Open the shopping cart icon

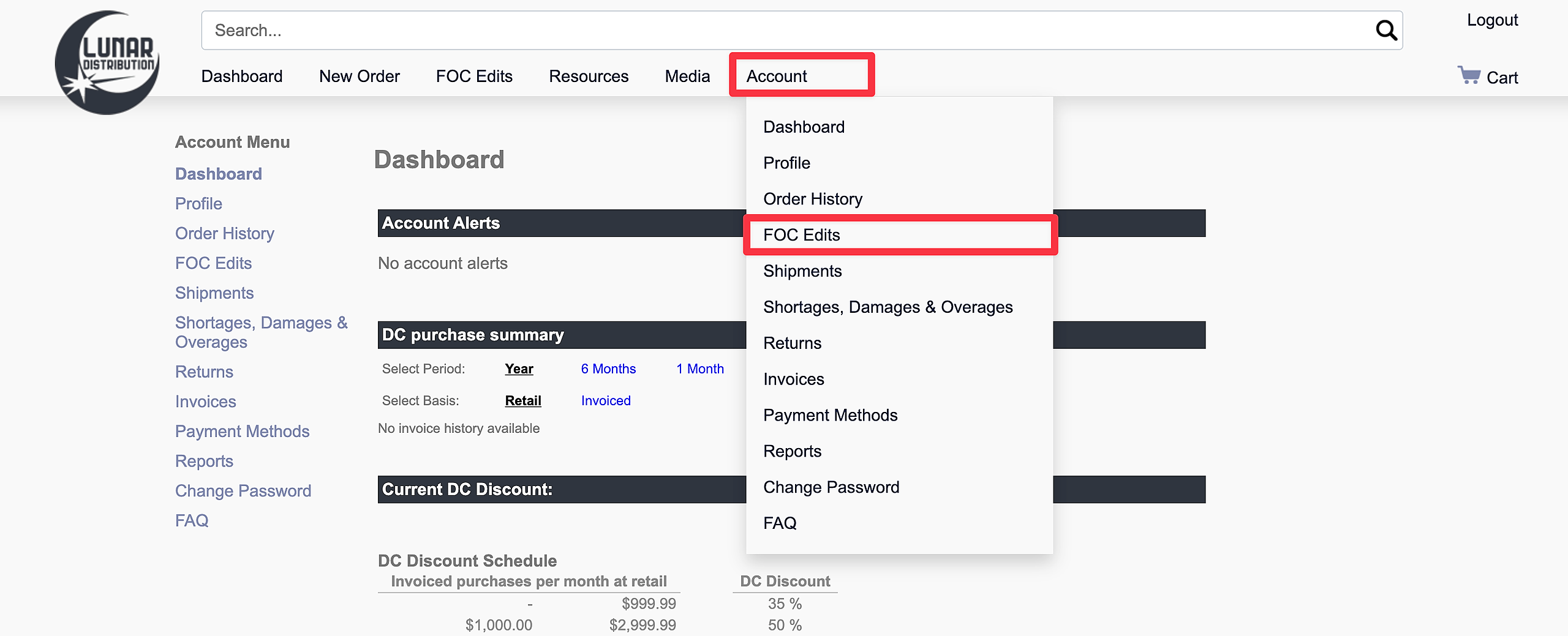pos(1469,75)
